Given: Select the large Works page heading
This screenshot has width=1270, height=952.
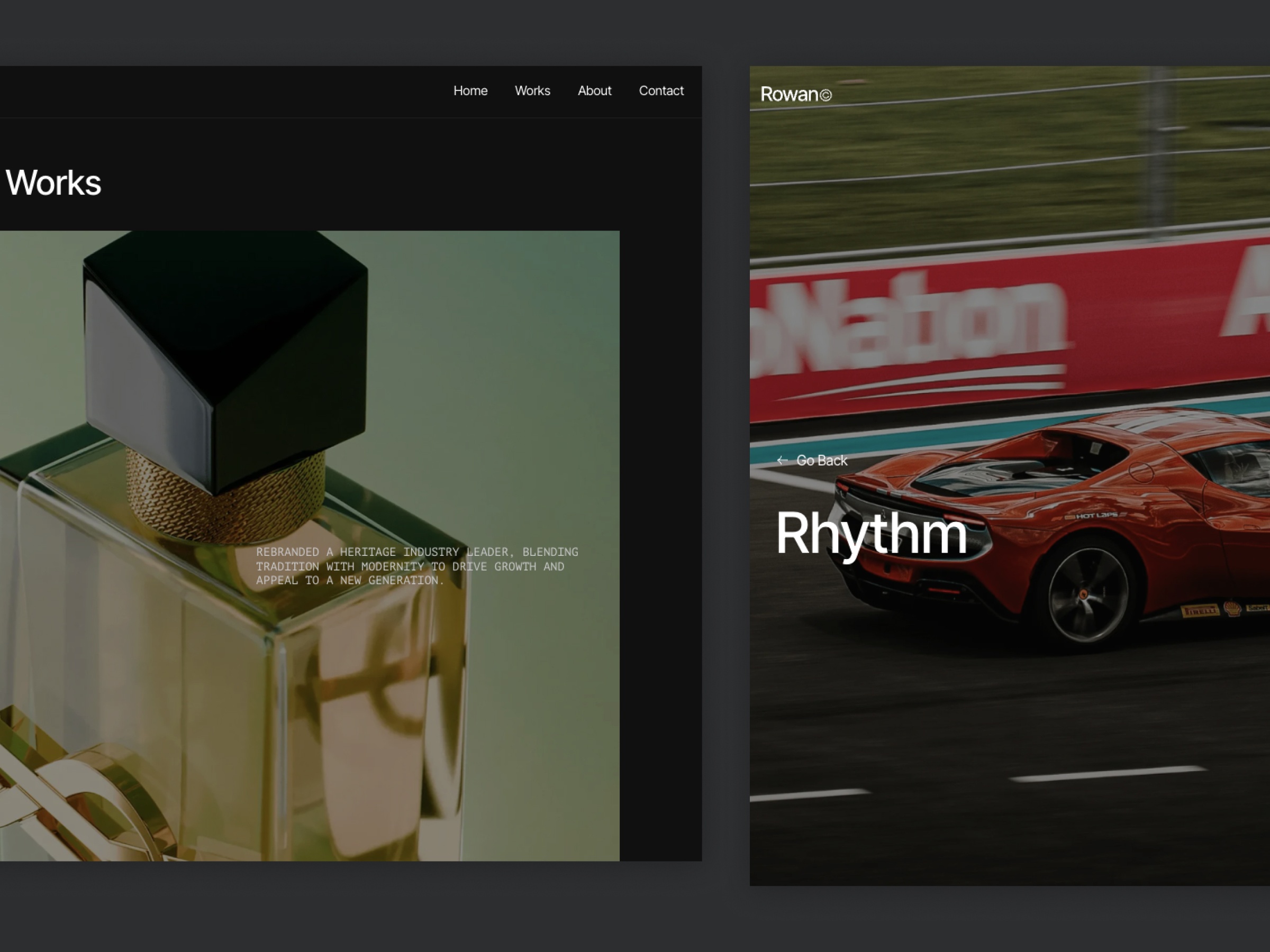Looking at the screenshot, I should (53, 182).
